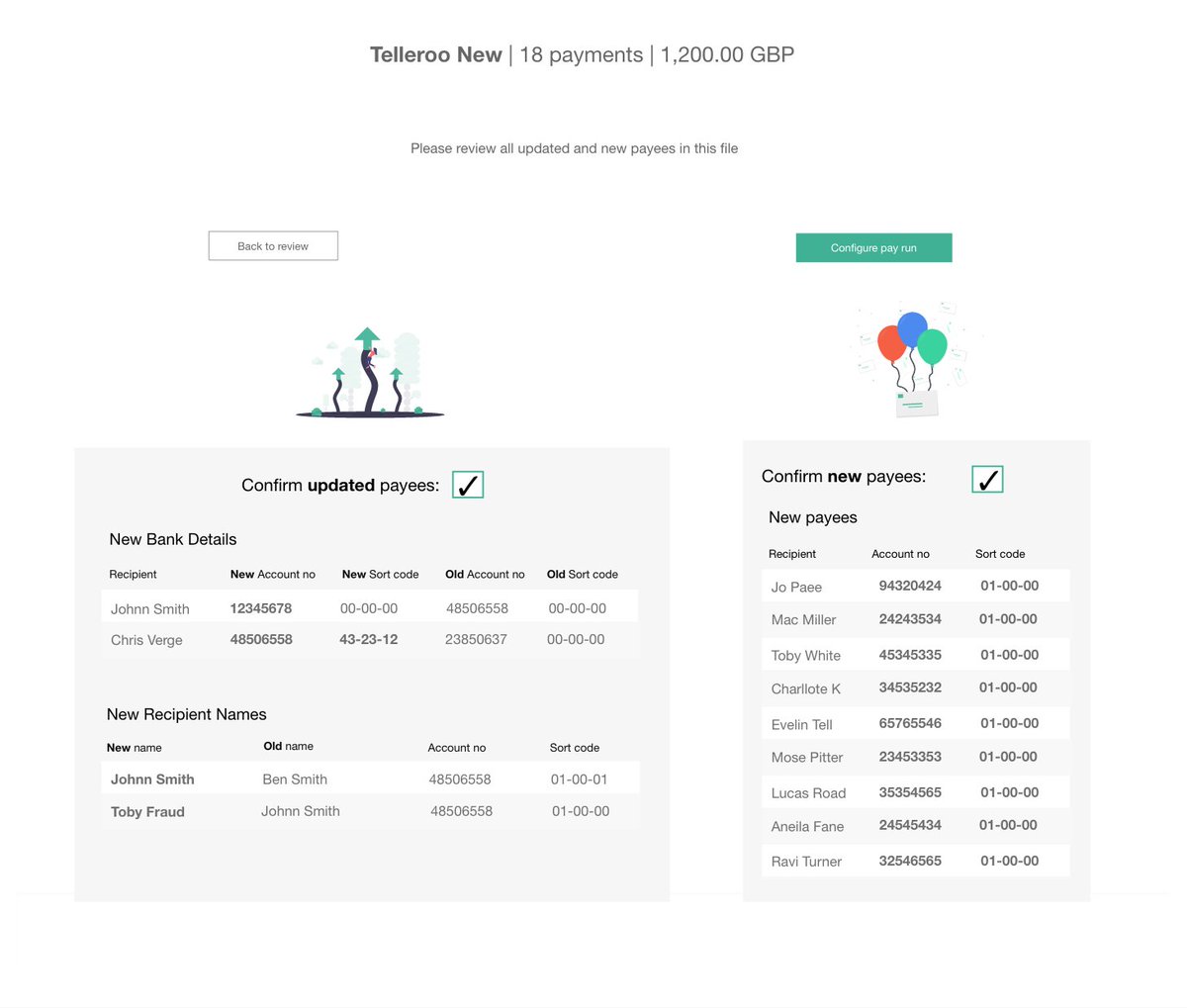Screen dimensions: 1187x1008
Task: Click Old Account no column header
Action: click(x=485, y=574)
